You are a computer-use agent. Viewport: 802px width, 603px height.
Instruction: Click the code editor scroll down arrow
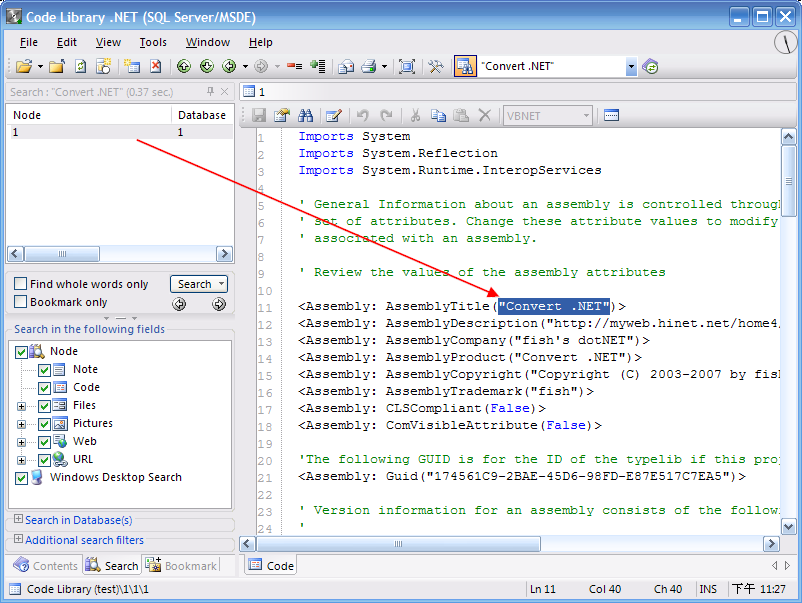789,526
